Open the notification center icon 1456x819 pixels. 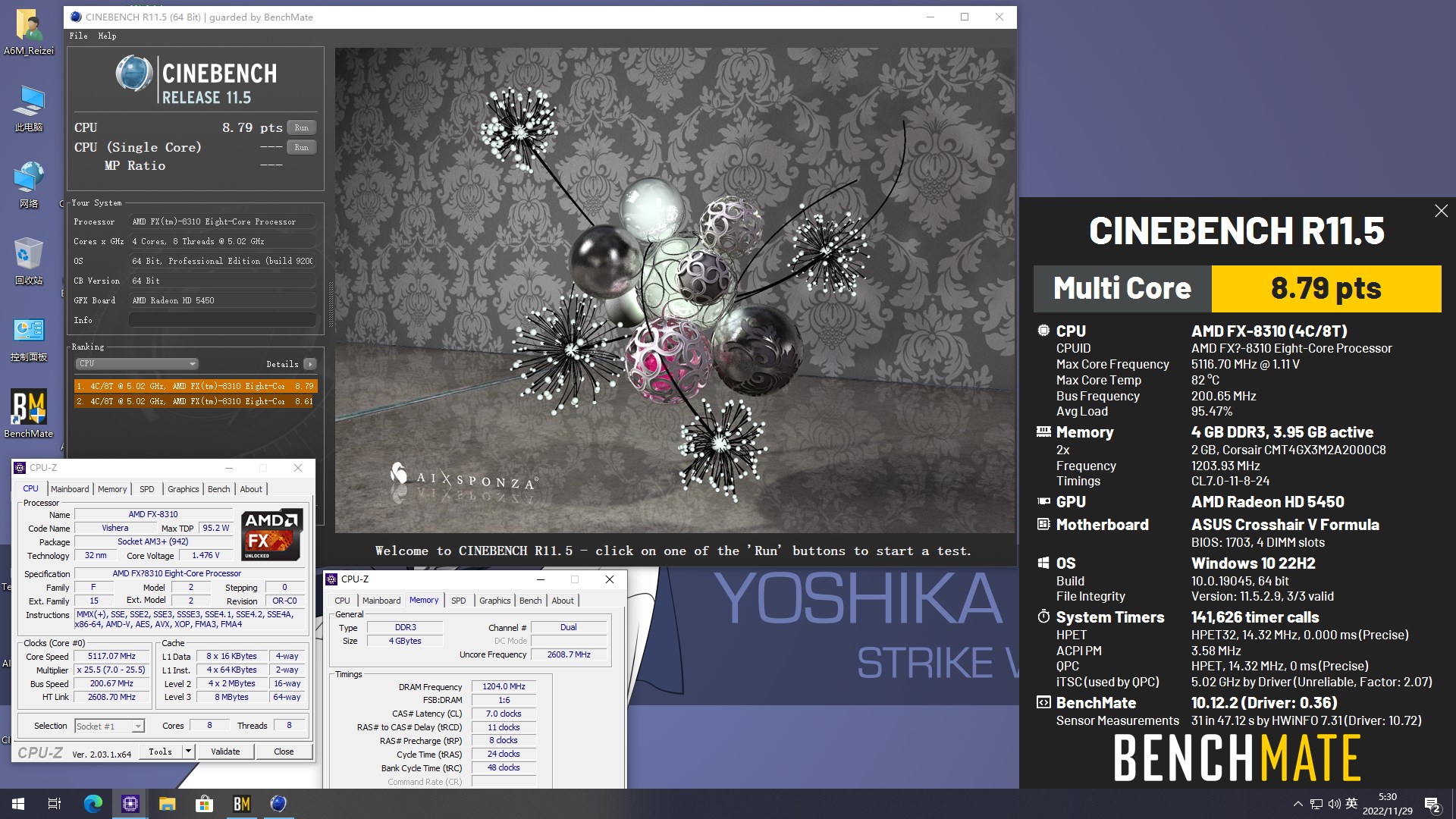click(1432, 805)
